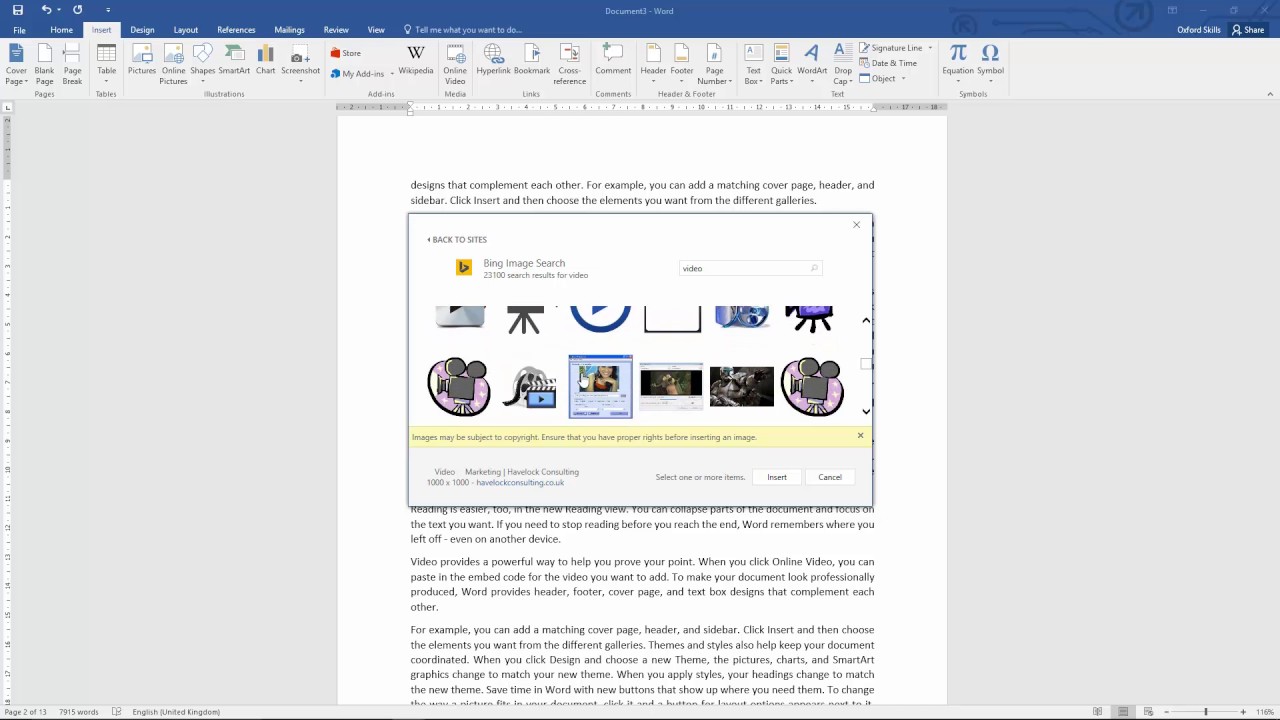Click the Undo arrow icon
Screen dimensions: 1280x720
(46, 10)
